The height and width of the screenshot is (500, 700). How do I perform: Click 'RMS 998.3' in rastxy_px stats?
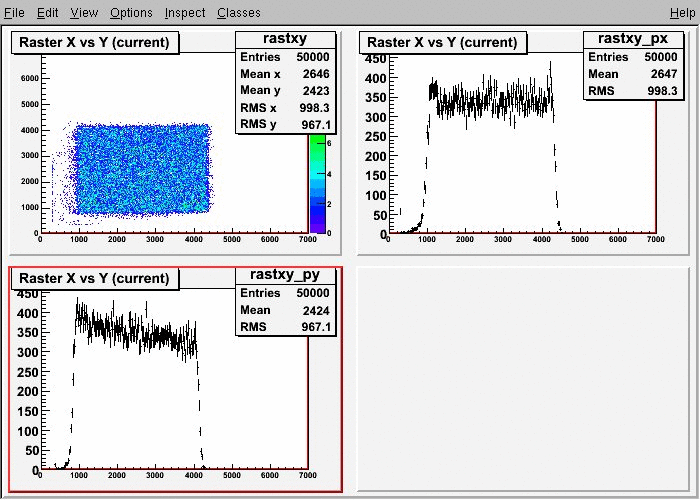(x=633, y=91)
